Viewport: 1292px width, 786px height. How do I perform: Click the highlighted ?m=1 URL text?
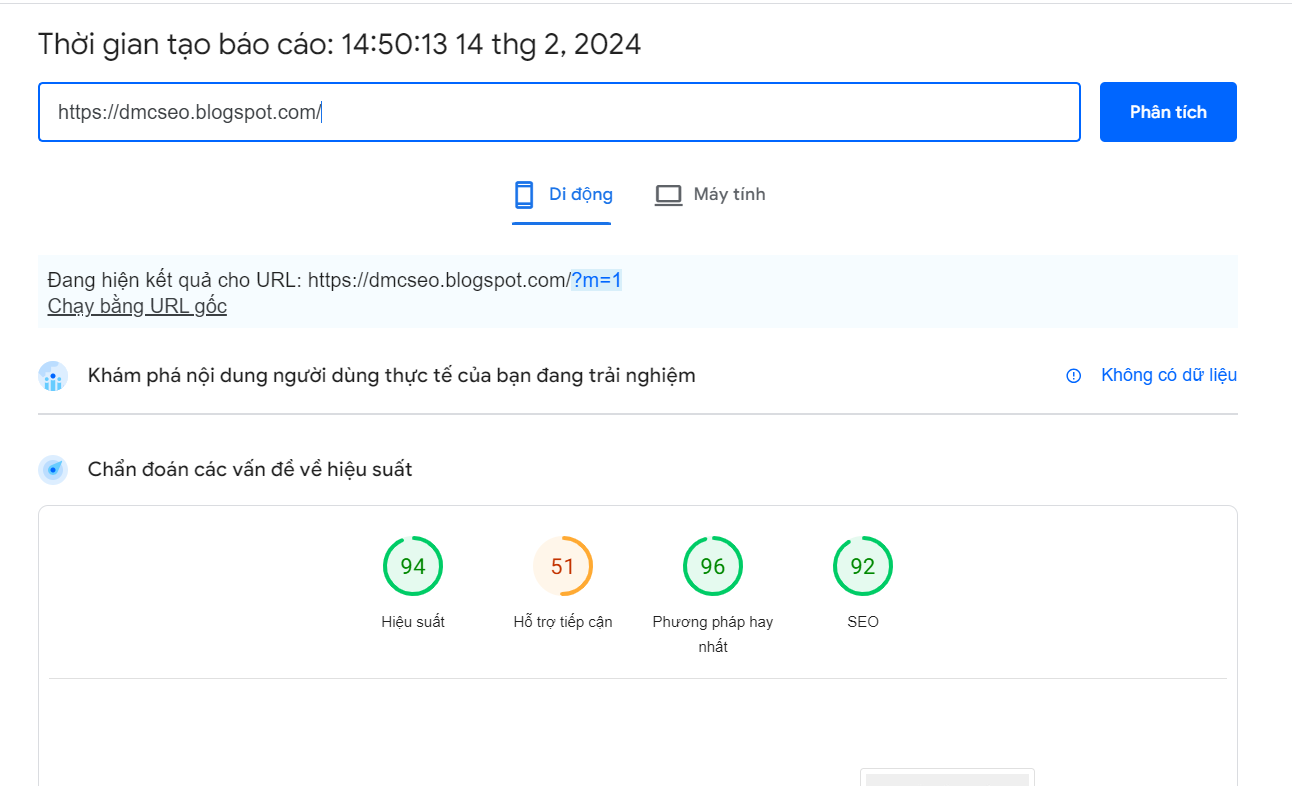[596, 280]
